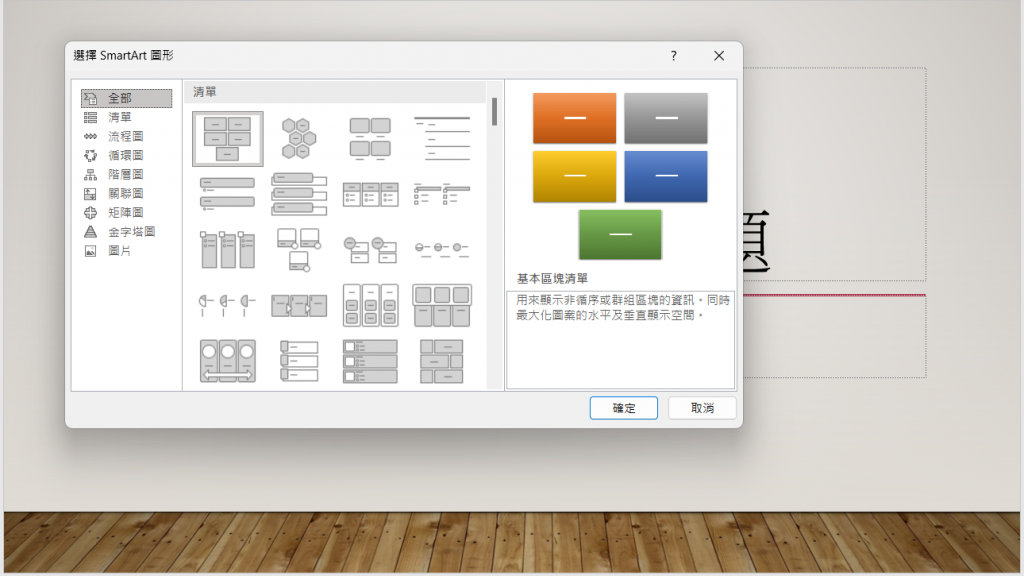Select the detailed process layout with arrows

[x=298, y=305]
